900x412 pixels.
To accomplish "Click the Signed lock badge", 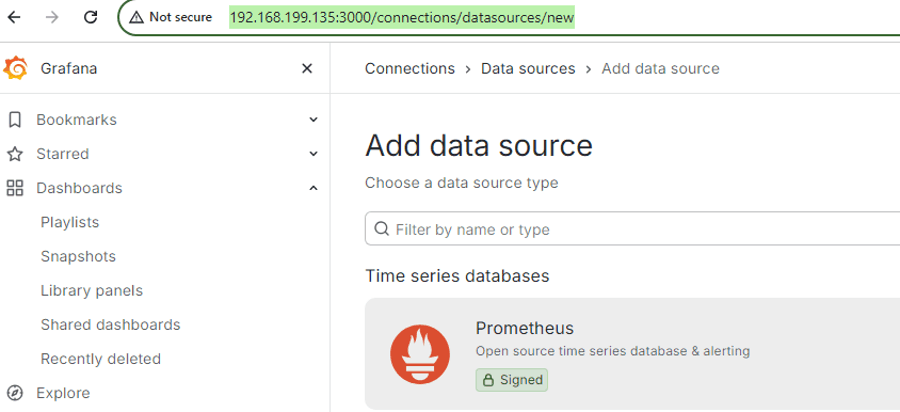I will click(511, 380).
